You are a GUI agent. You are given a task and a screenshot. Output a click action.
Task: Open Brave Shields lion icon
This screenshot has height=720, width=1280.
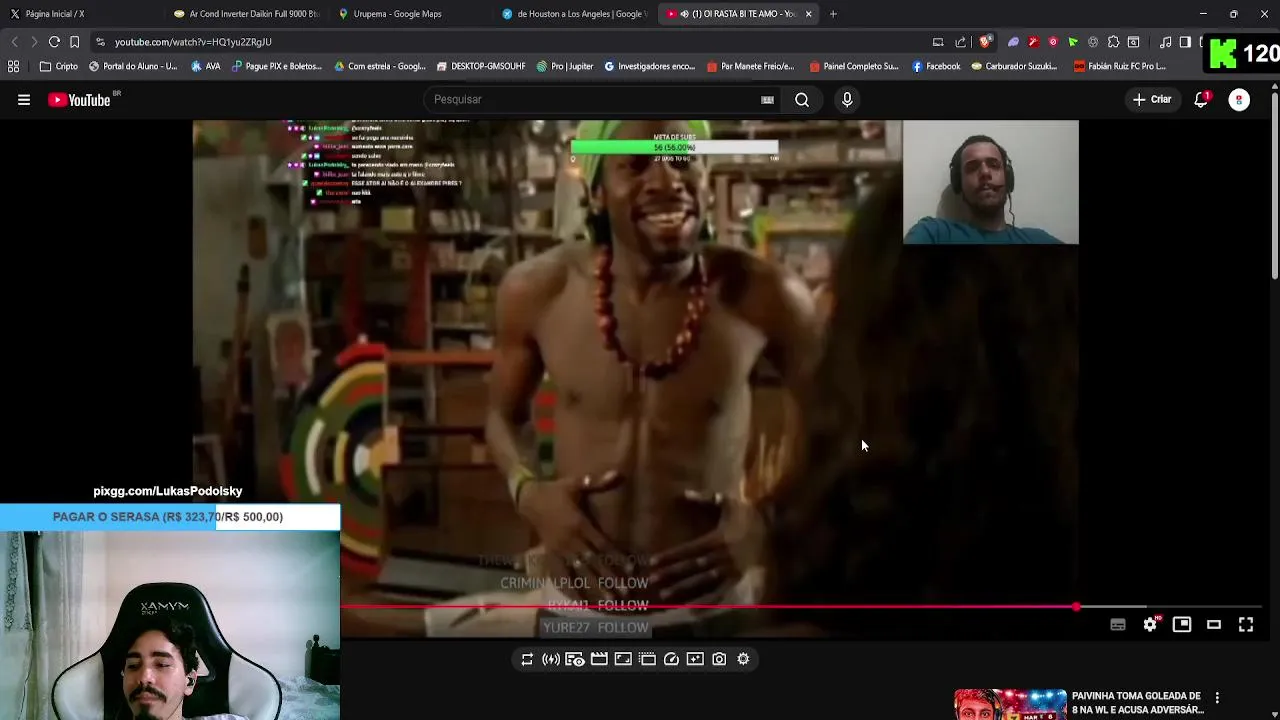[985, 42]
